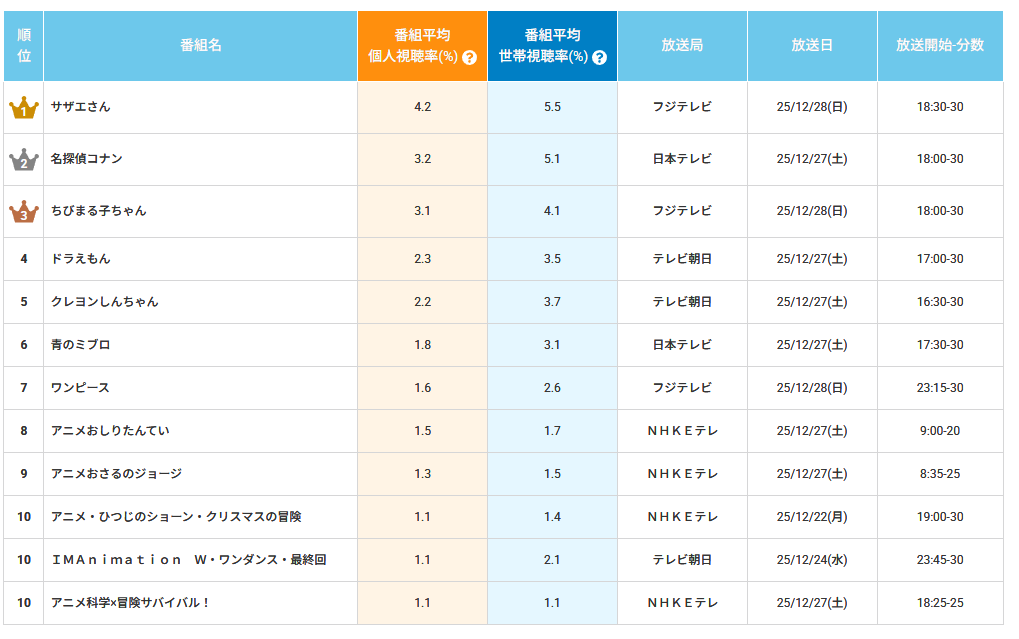Select the 名探偵コナン program title
Image resolution: width=1019 pixels, height=639 pixels.
point(87,159)
